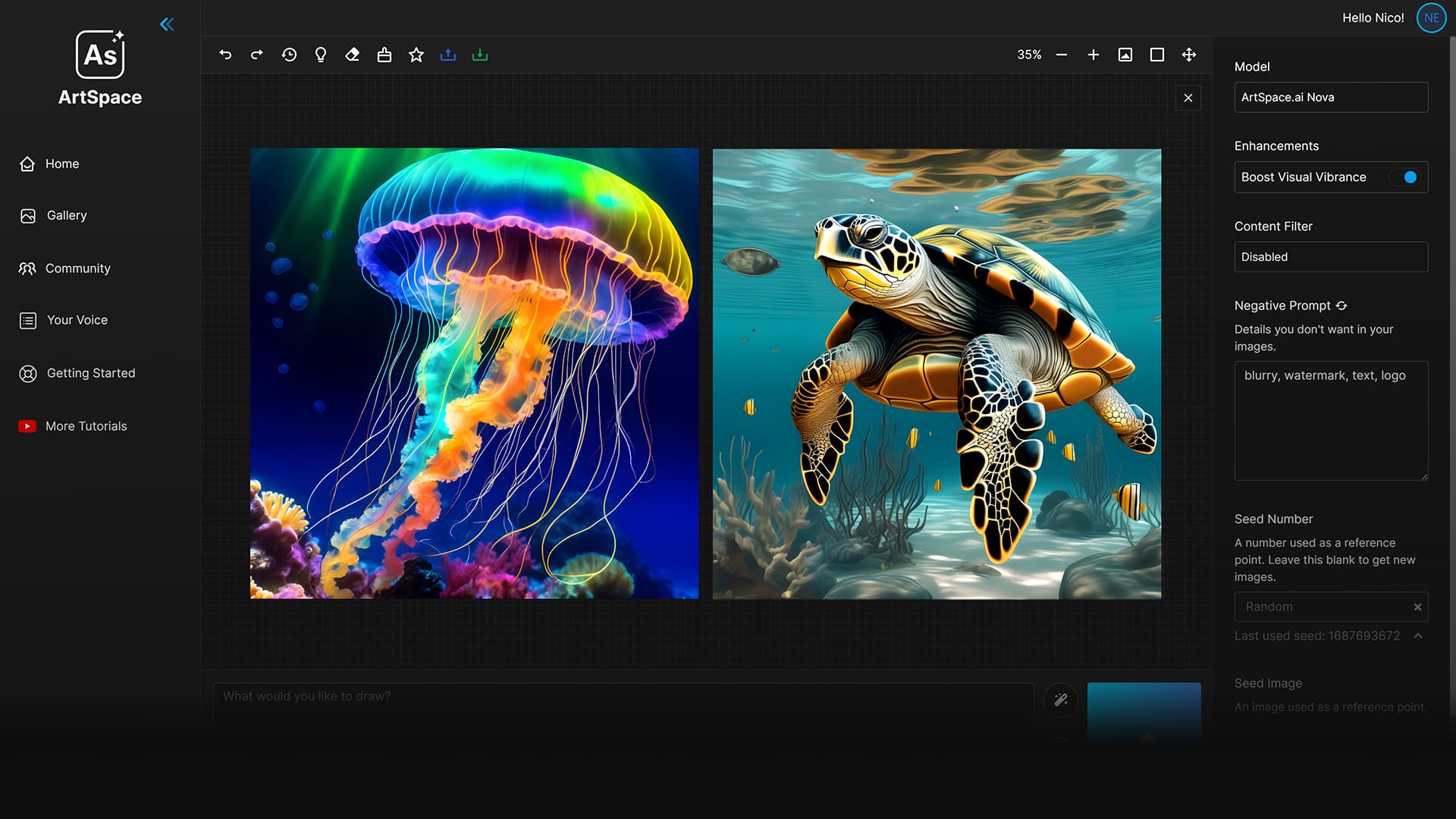Open More Tutorials
This screenshot has width=1456, height=819.
[86, 425]
